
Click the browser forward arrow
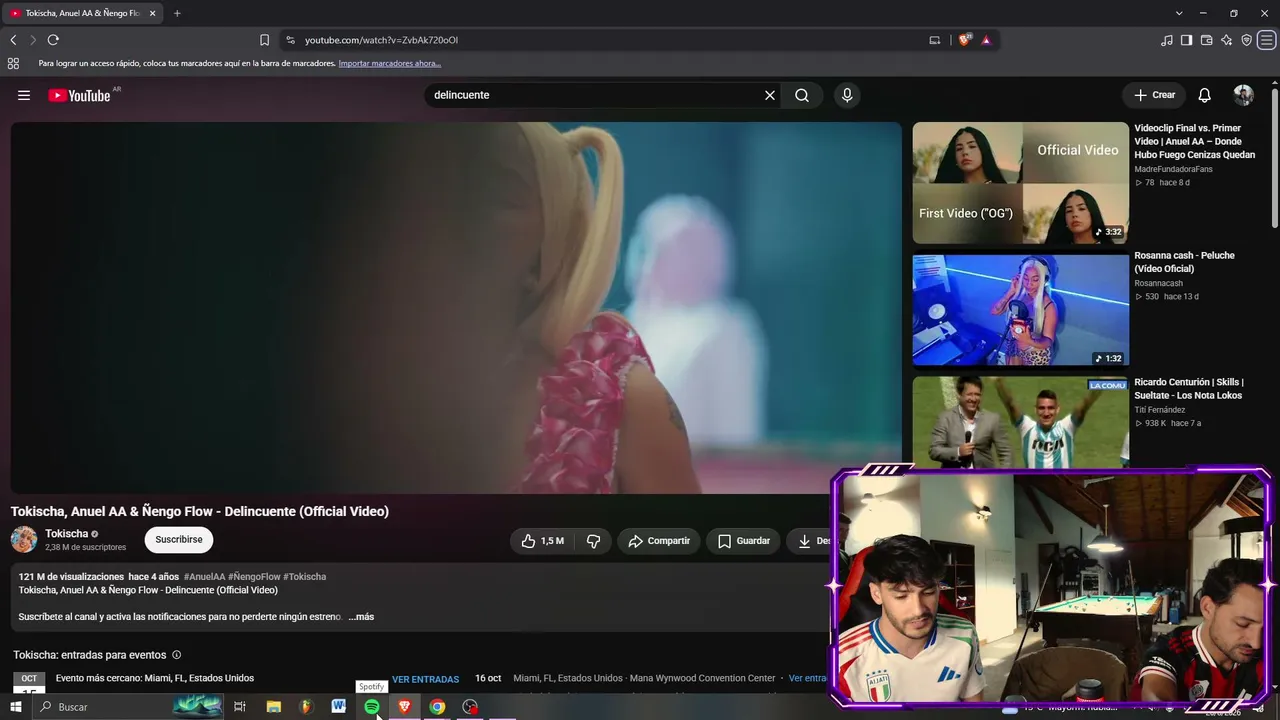point(32,40)
